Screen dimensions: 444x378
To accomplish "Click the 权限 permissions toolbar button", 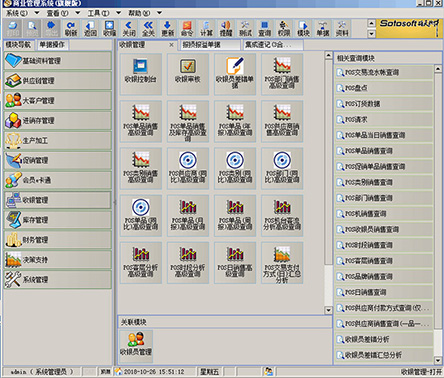I will (284, 28).
